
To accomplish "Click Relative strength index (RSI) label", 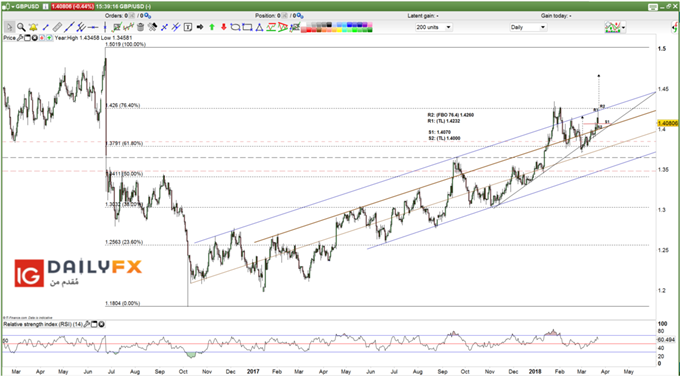I will click(43, 324).
